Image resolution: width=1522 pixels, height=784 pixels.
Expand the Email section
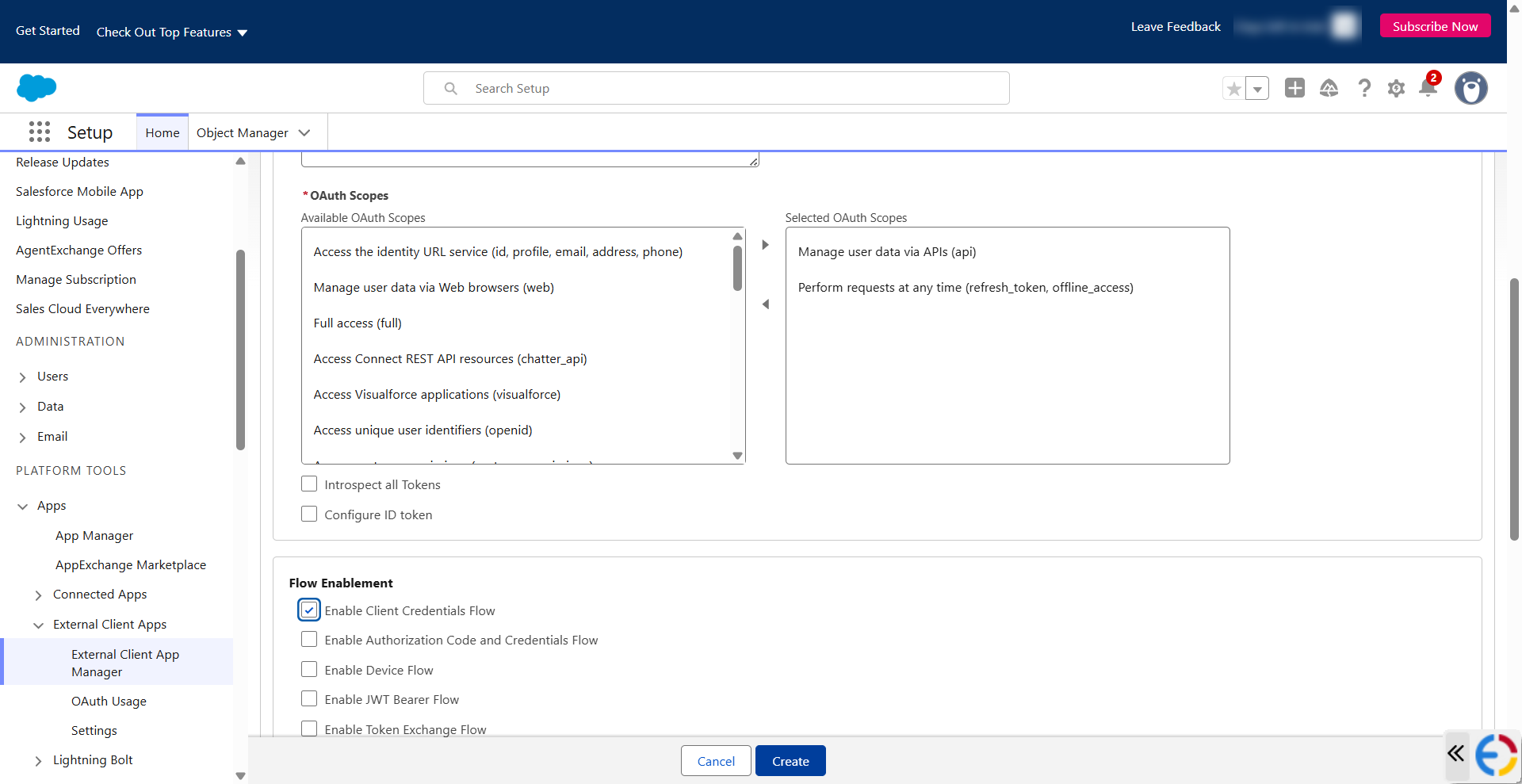22,438
